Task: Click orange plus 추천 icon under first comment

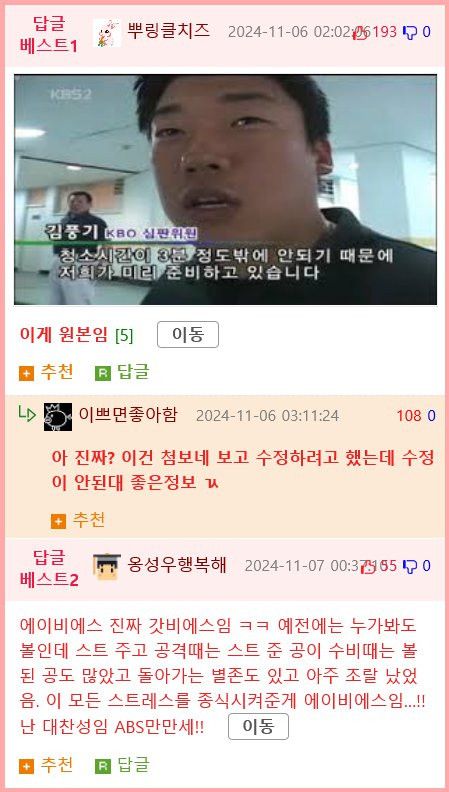Action: pos(26,374)
